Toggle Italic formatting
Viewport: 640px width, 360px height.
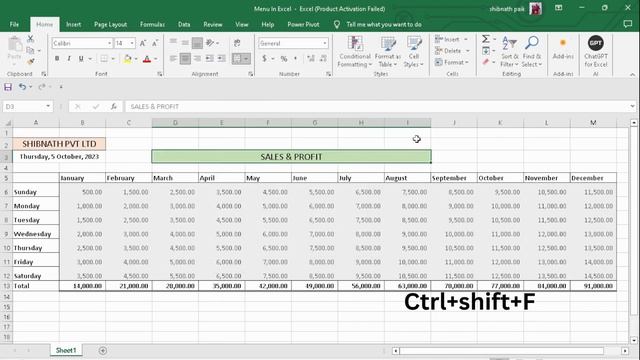(x=69, y=59)
